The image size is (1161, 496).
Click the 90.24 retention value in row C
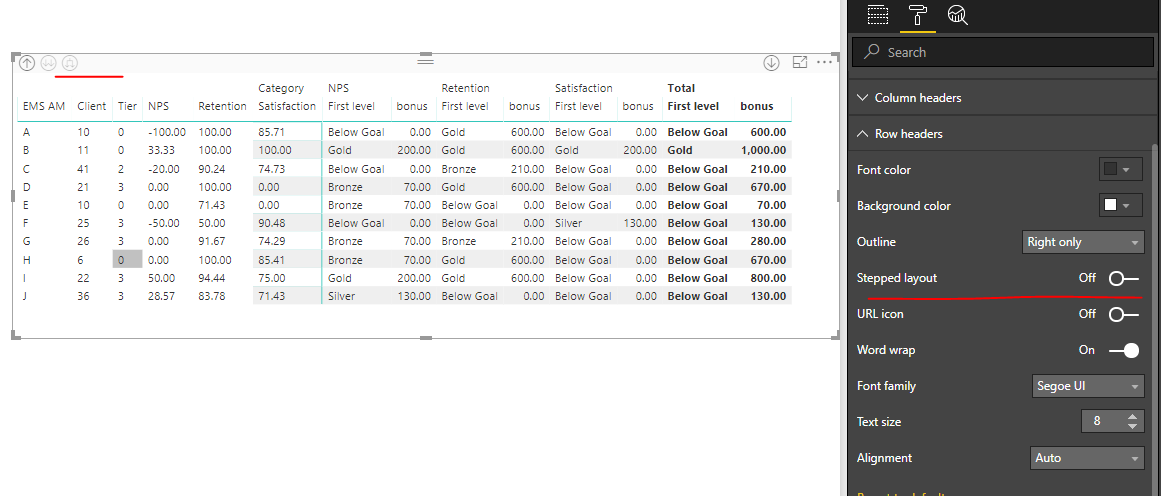pyautogui.click(x=211, y=169)
